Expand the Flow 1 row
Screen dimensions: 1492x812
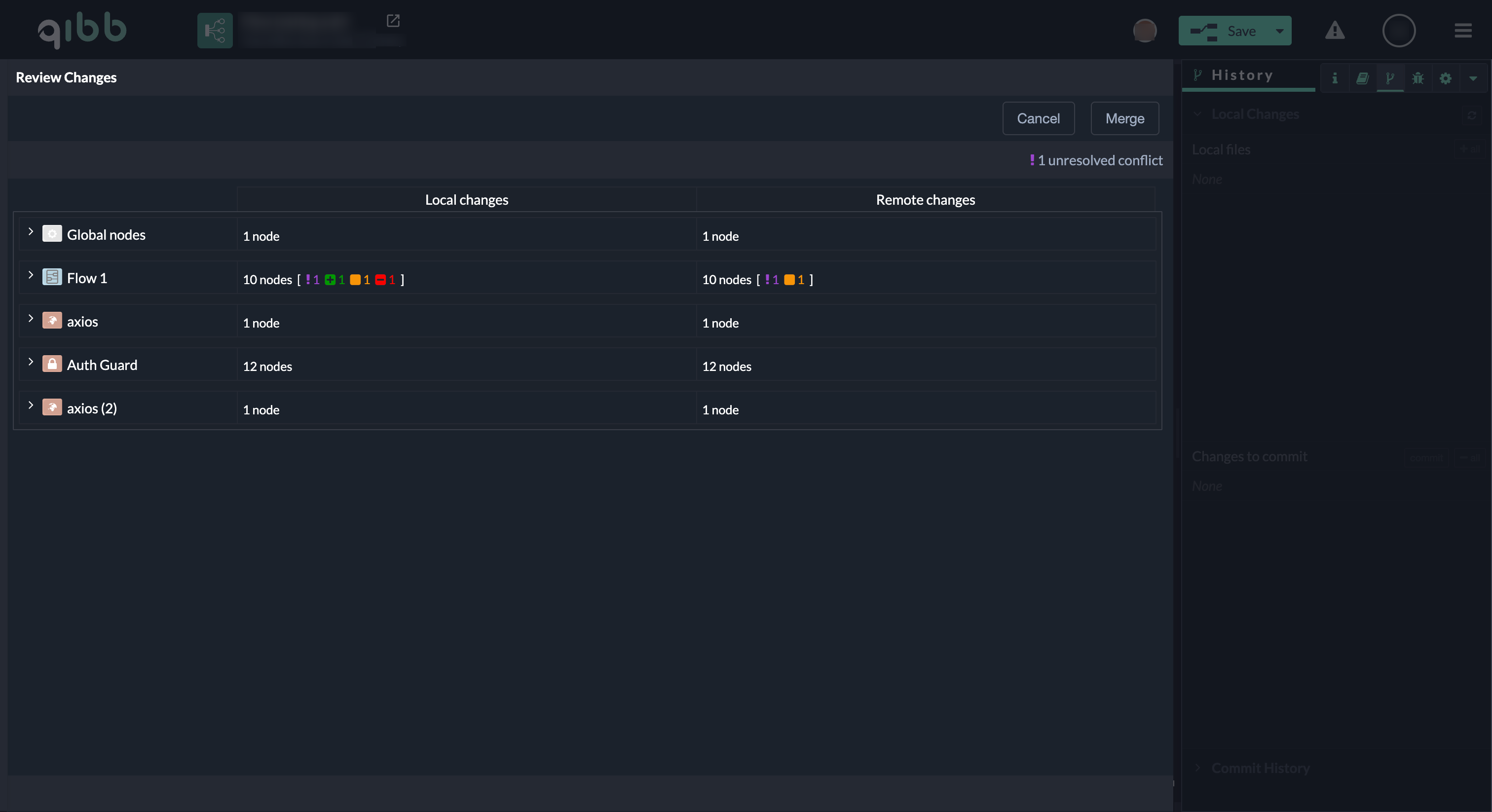point(31,275)
